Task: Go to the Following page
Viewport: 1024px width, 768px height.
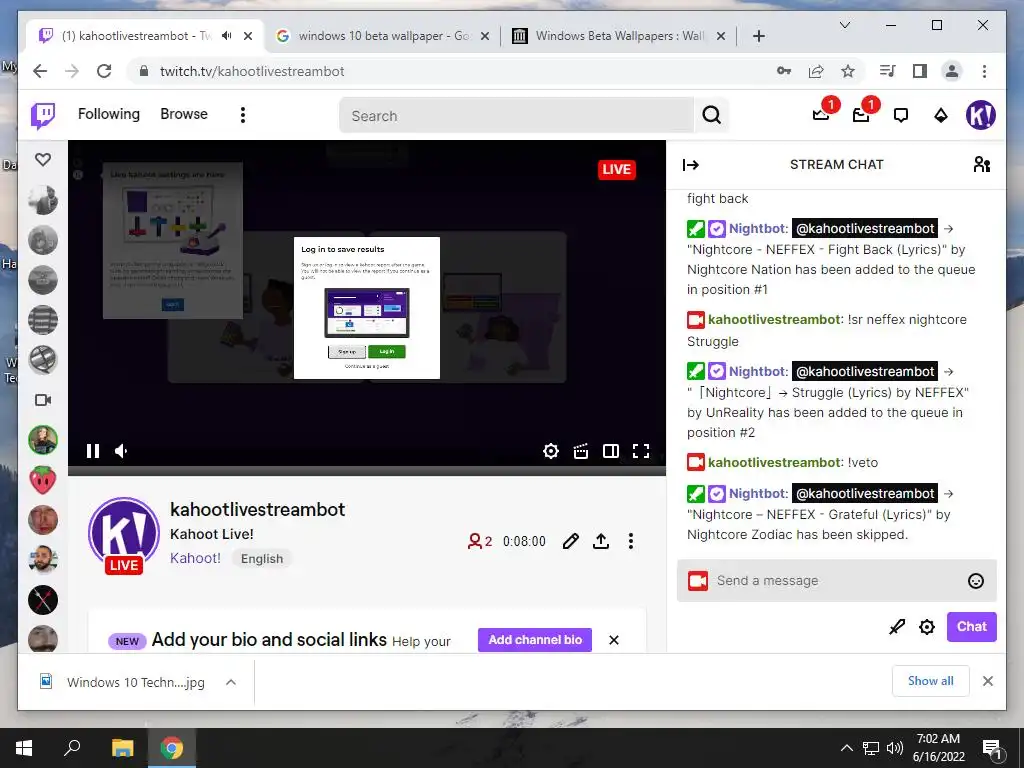Action: click(109, 114)
